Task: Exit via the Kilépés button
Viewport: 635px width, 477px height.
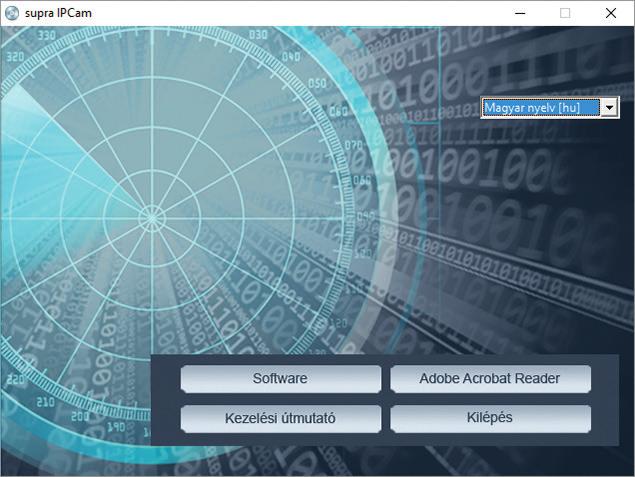Action: click(490, 418)
